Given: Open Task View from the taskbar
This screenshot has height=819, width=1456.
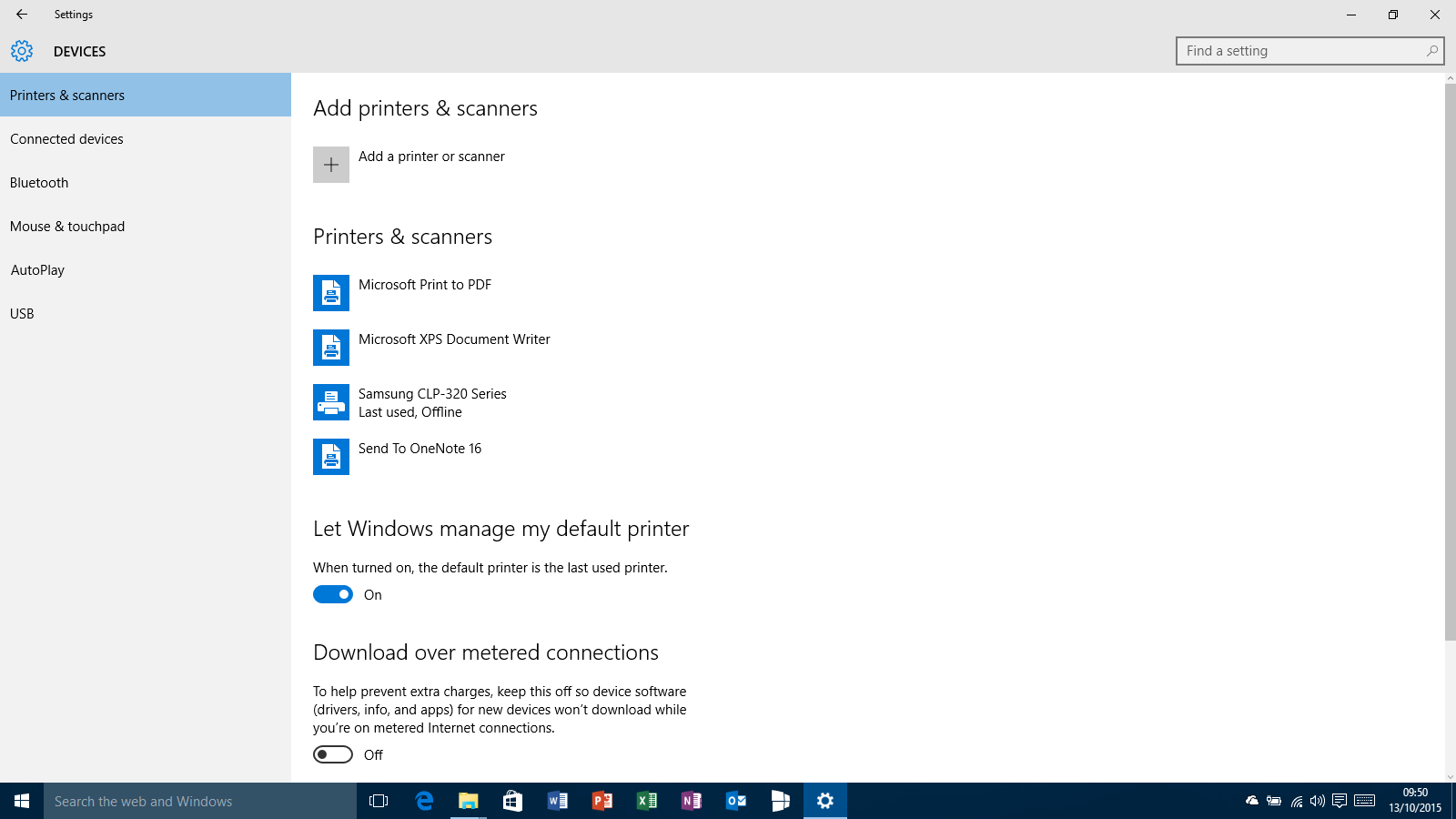Looking at the screenshot, I should [379, 801].
